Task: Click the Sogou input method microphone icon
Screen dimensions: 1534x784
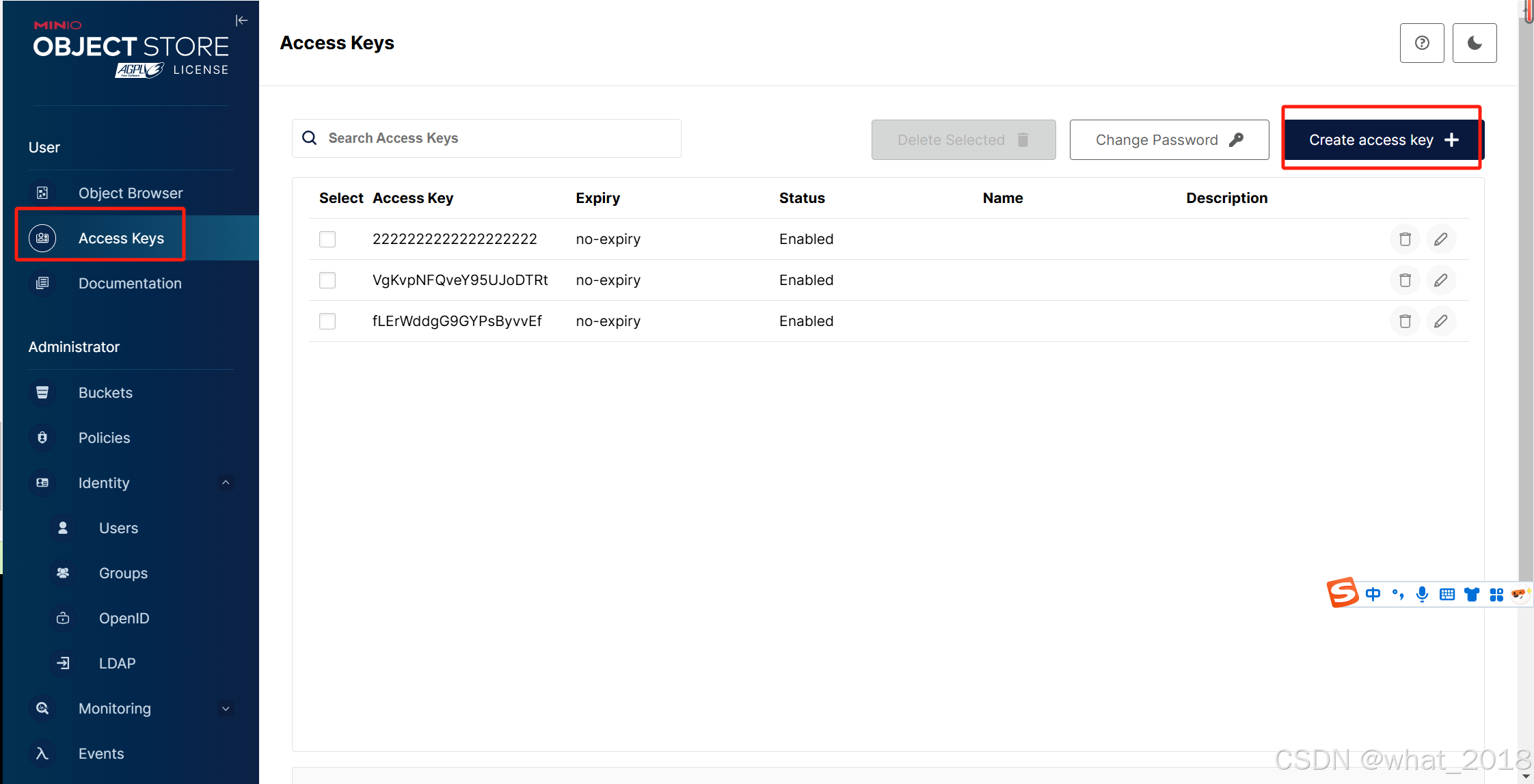Action: point(1422,594)
